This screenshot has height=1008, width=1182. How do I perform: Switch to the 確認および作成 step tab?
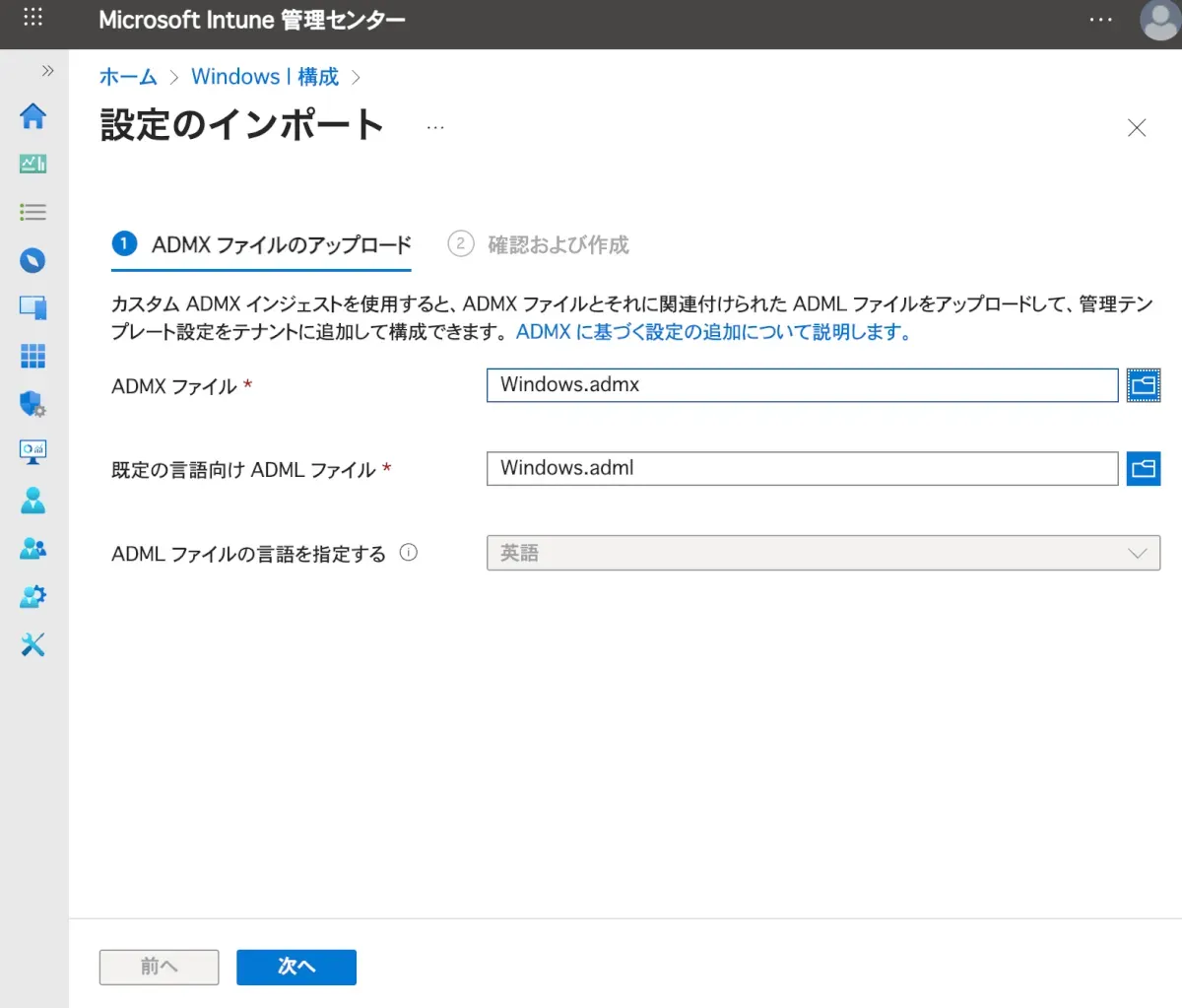pos(540,244)
